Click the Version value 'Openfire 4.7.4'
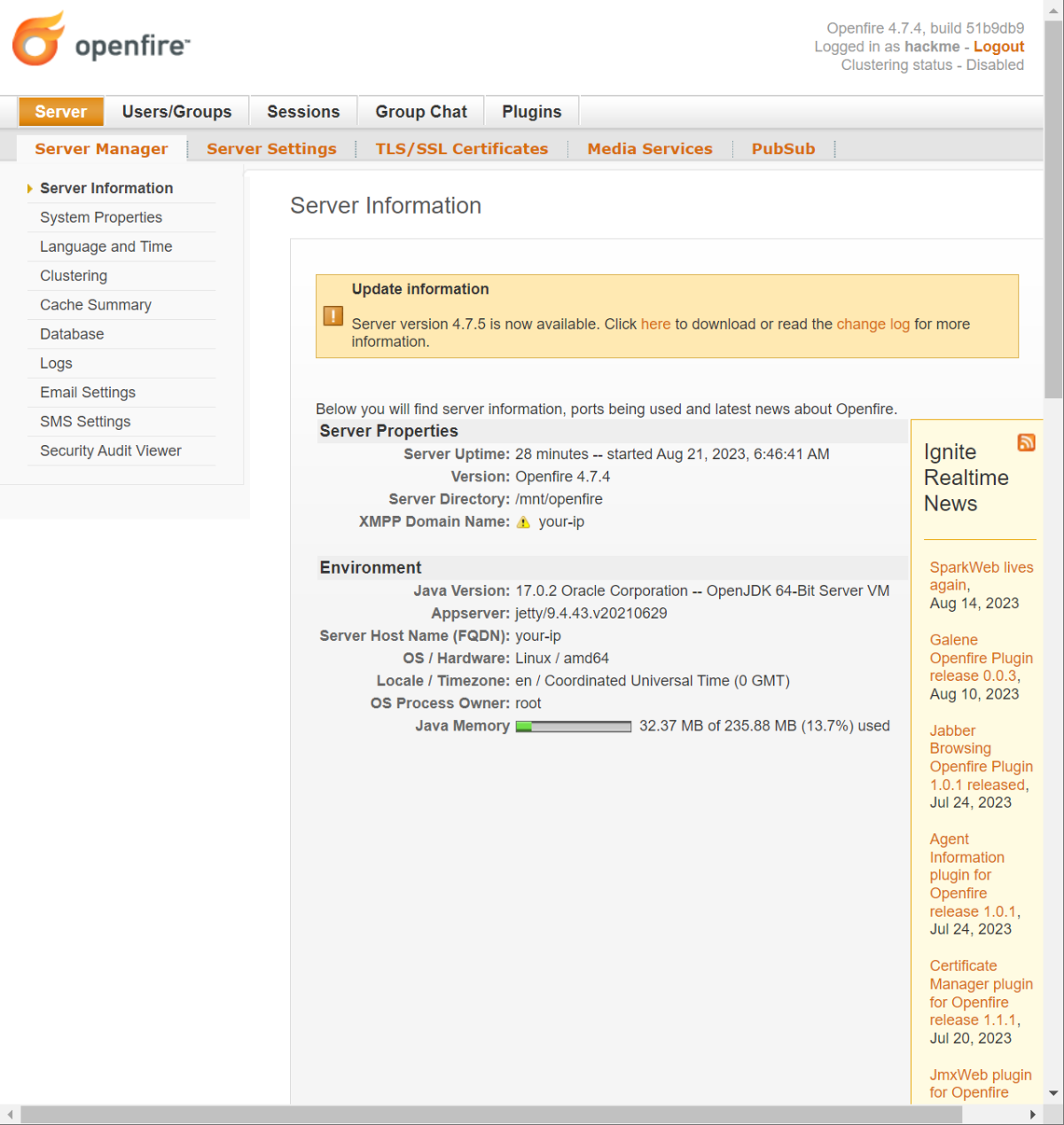1064x1125 pixels. [x=563, y=477]
